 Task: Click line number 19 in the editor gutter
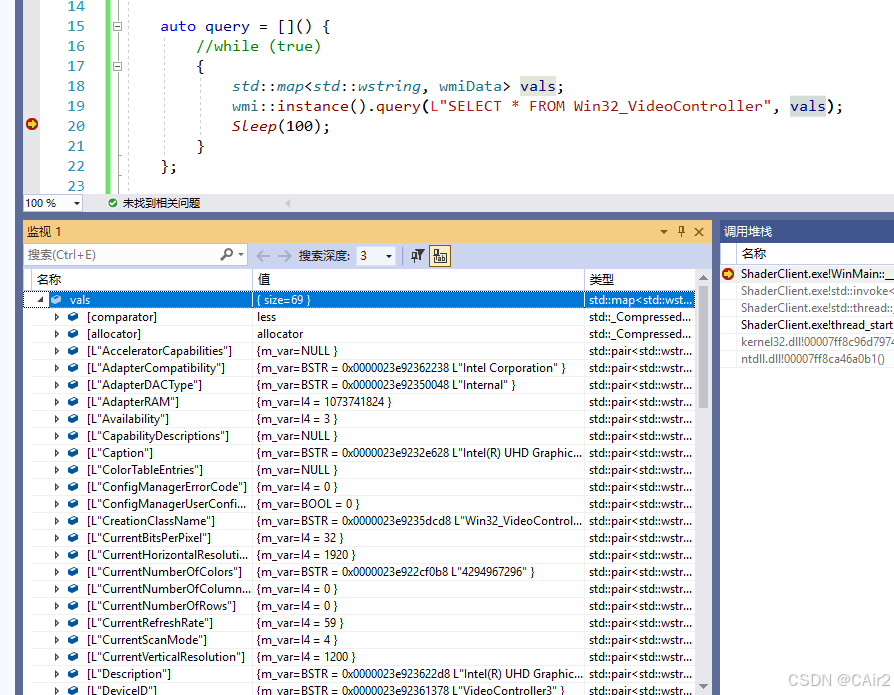(x=76, y=106)
